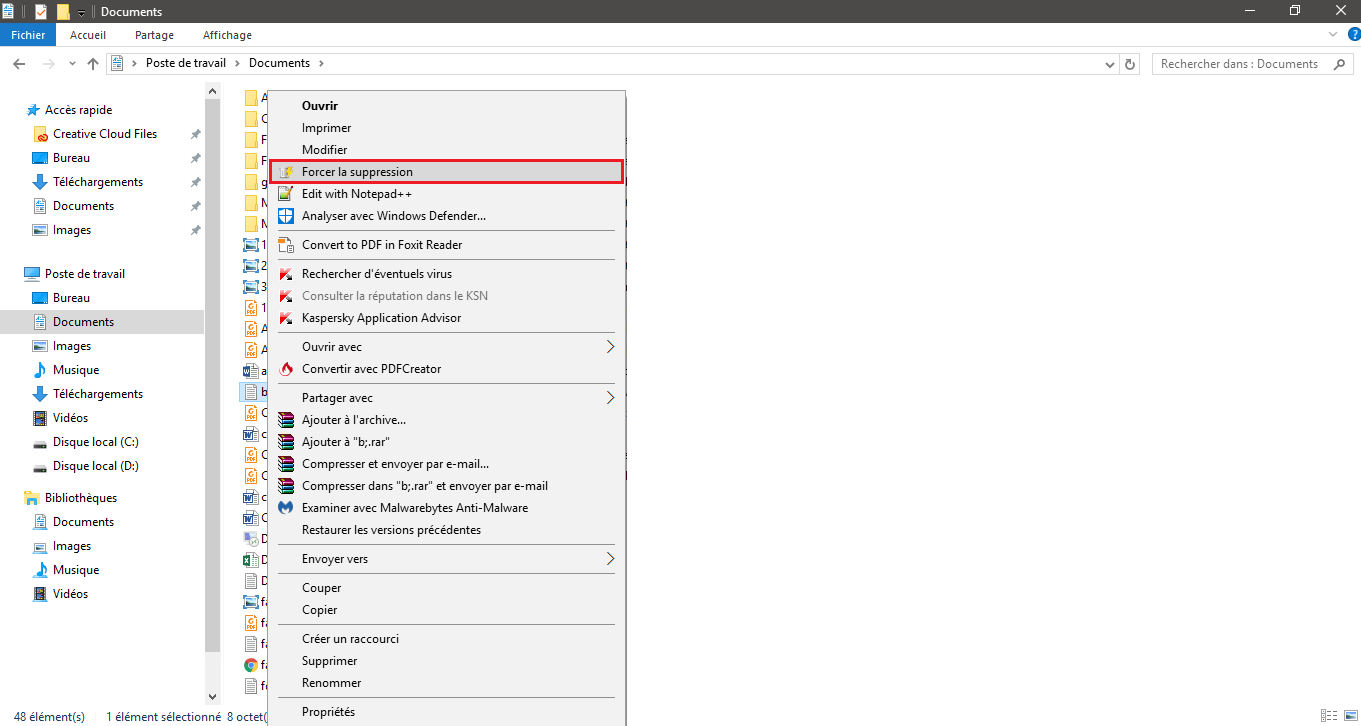
Task: Click the New folder icon in the title bar
Action: tap(63, 11)
